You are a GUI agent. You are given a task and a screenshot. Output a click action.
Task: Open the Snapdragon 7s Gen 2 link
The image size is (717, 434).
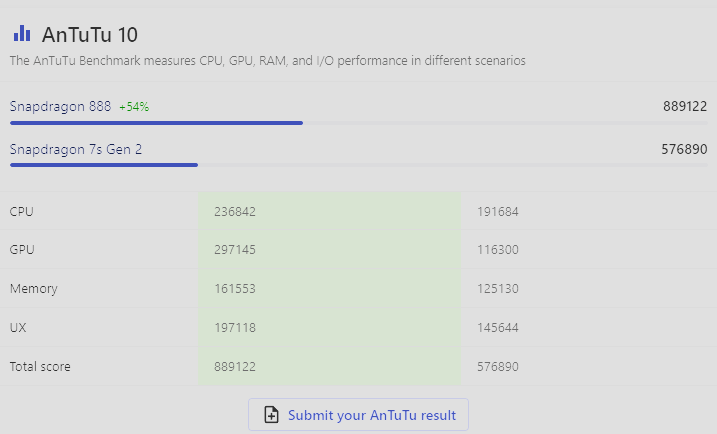(x=76, y=150)
